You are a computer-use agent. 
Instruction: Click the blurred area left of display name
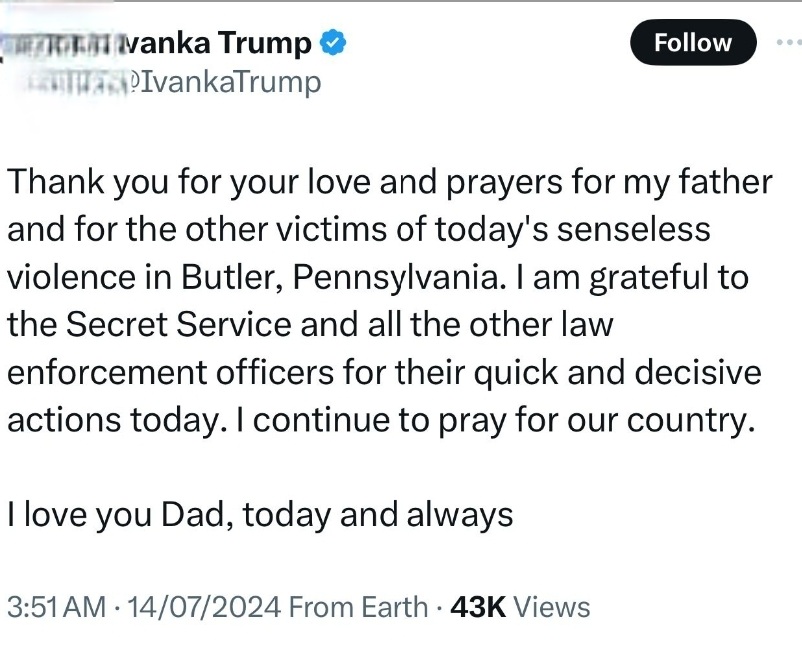(60, 43)
